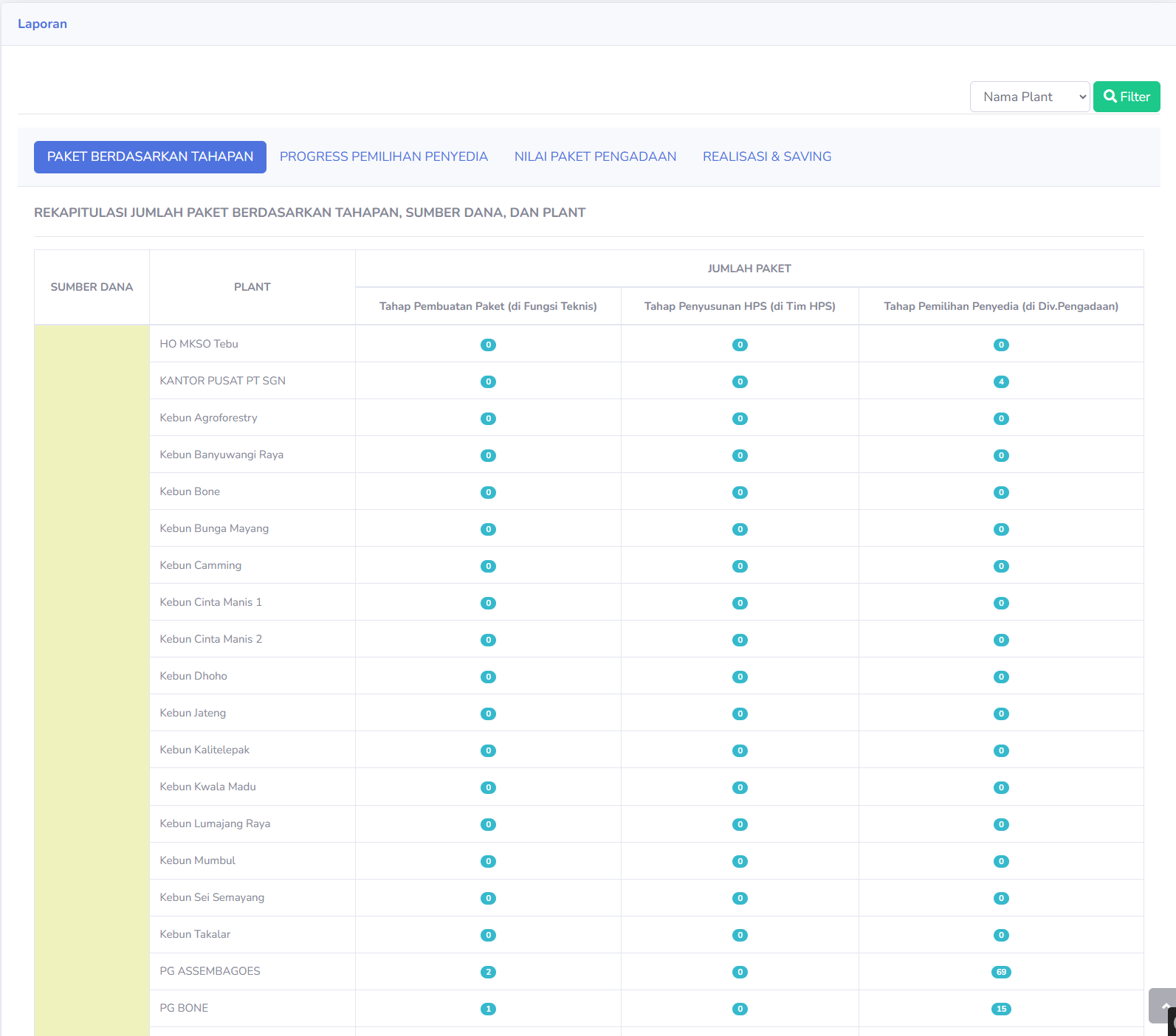The image size is (1176, 1036).
Task: Click badge 15 in PG BONE row
Action: pos(1001,1009)
